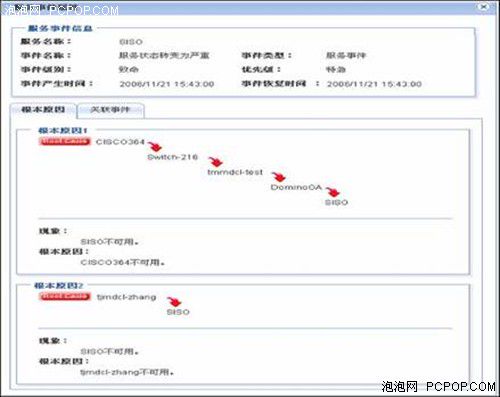
Task: Select the DominoOA node
Action: pyautogui.click(x=296, y=187)
